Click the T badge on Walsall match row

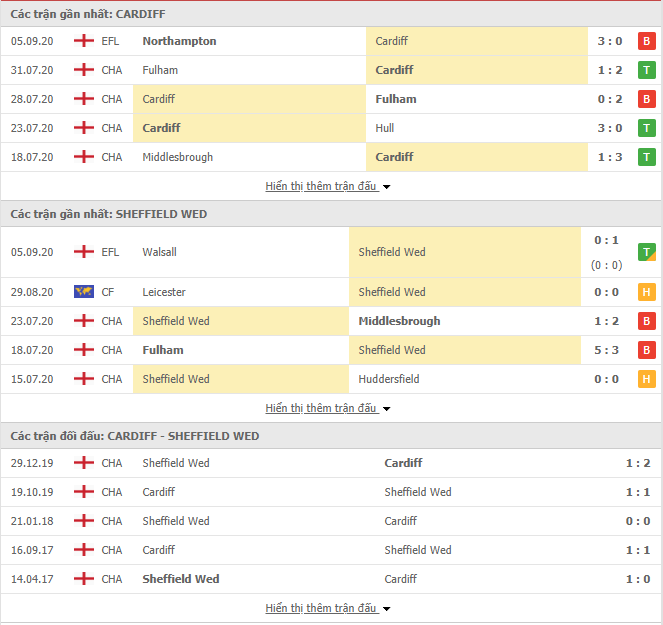tap(647, 252)
